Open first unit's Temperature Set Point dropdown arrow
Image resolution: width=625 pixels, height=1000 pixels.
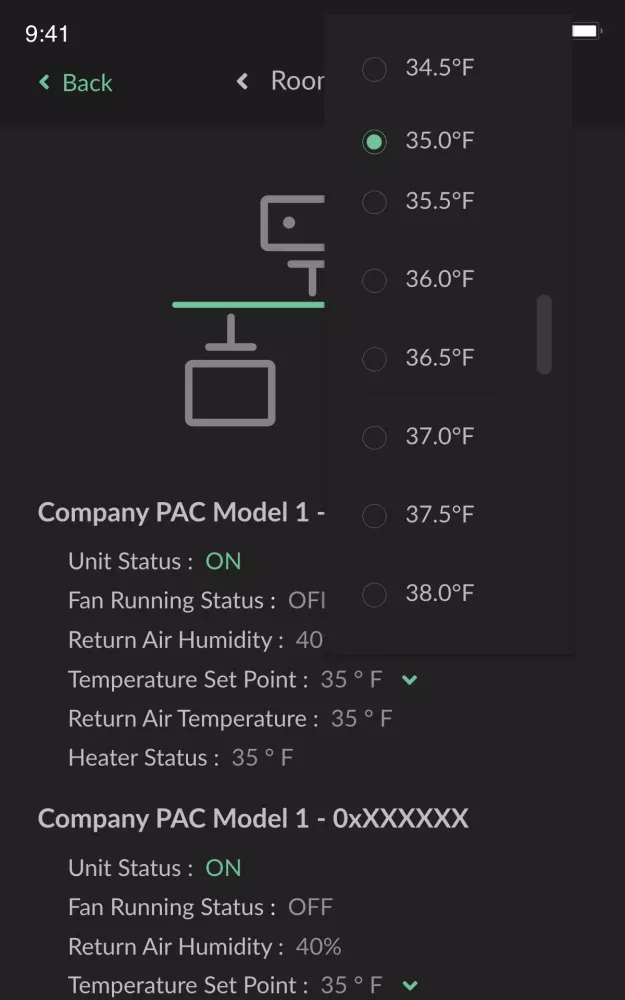[x=410, y=680]
